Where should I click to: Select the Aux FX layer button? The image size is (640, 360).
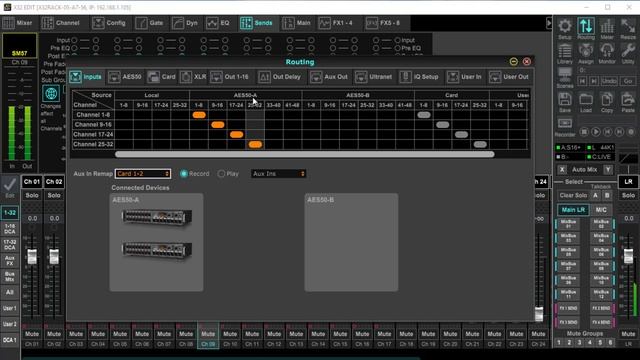tap(9, 260)
